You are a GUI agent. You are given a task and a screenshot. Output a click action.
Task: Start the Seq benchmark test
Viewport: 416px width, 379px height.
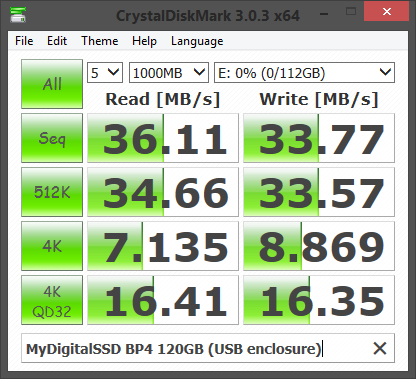coord(52,138)
